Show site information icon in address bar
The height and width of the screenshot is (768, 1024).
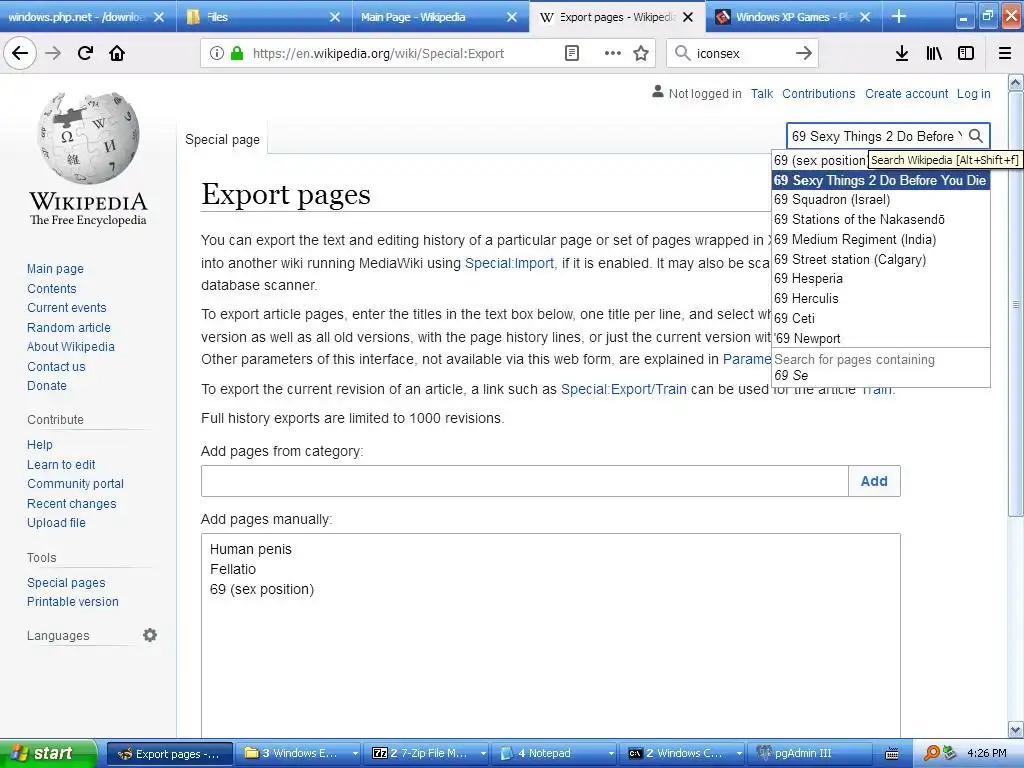click(x=217, y=54)
